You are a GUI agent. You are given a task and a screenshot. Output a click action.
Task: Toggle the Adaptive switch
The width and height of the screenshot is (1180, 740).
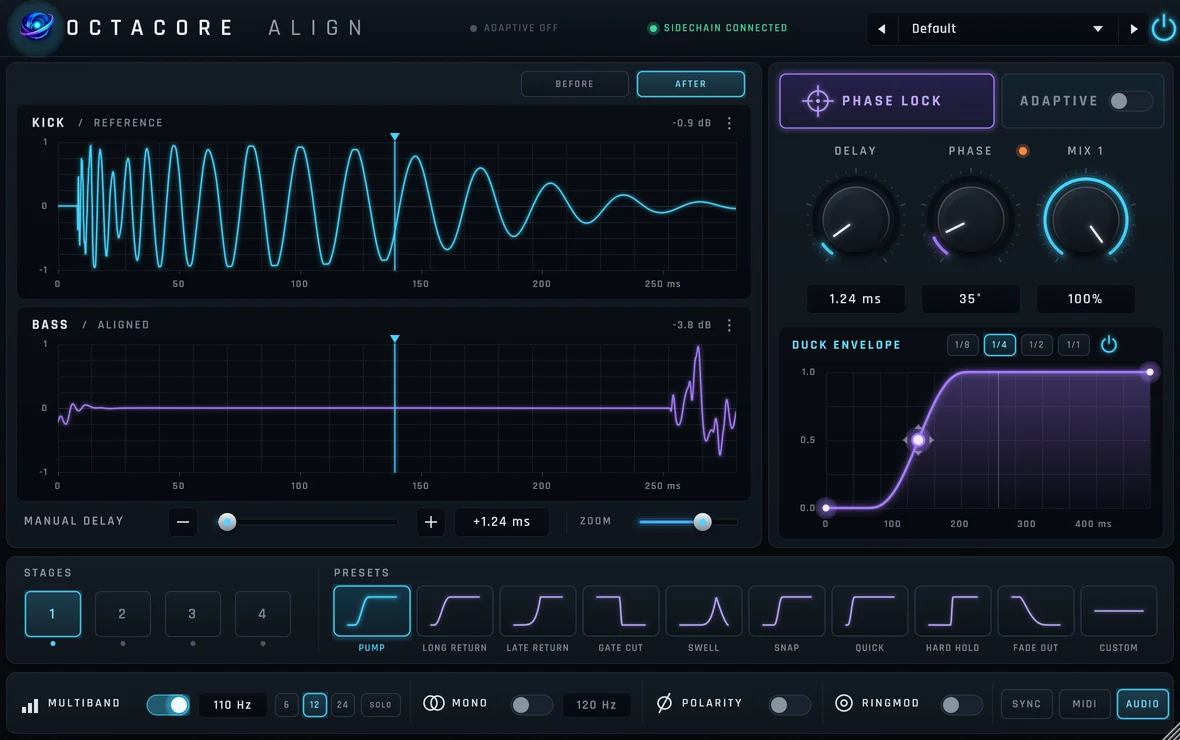coord(1130,101)
